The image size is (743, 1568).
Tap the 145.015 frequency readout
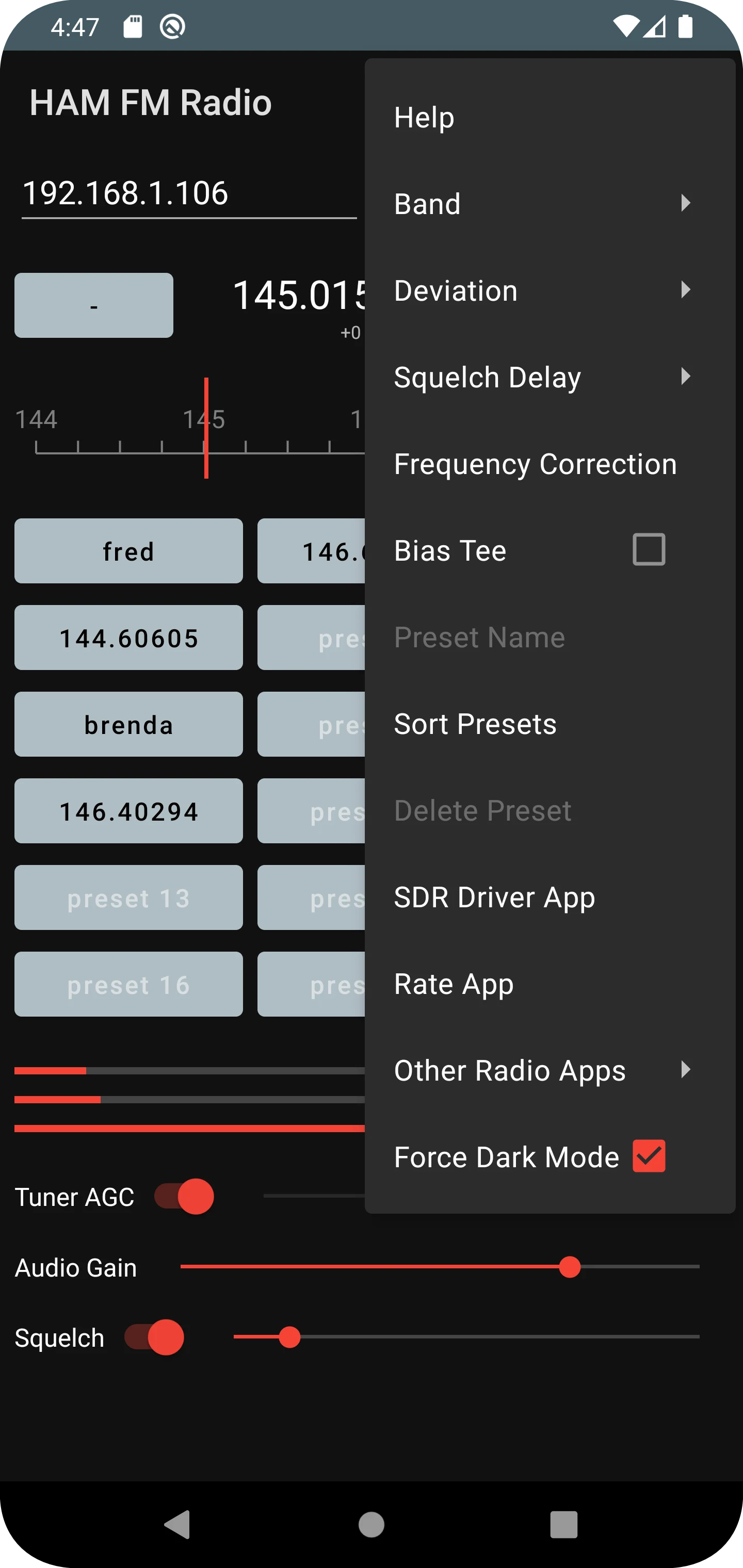click(x=300, y=296)
